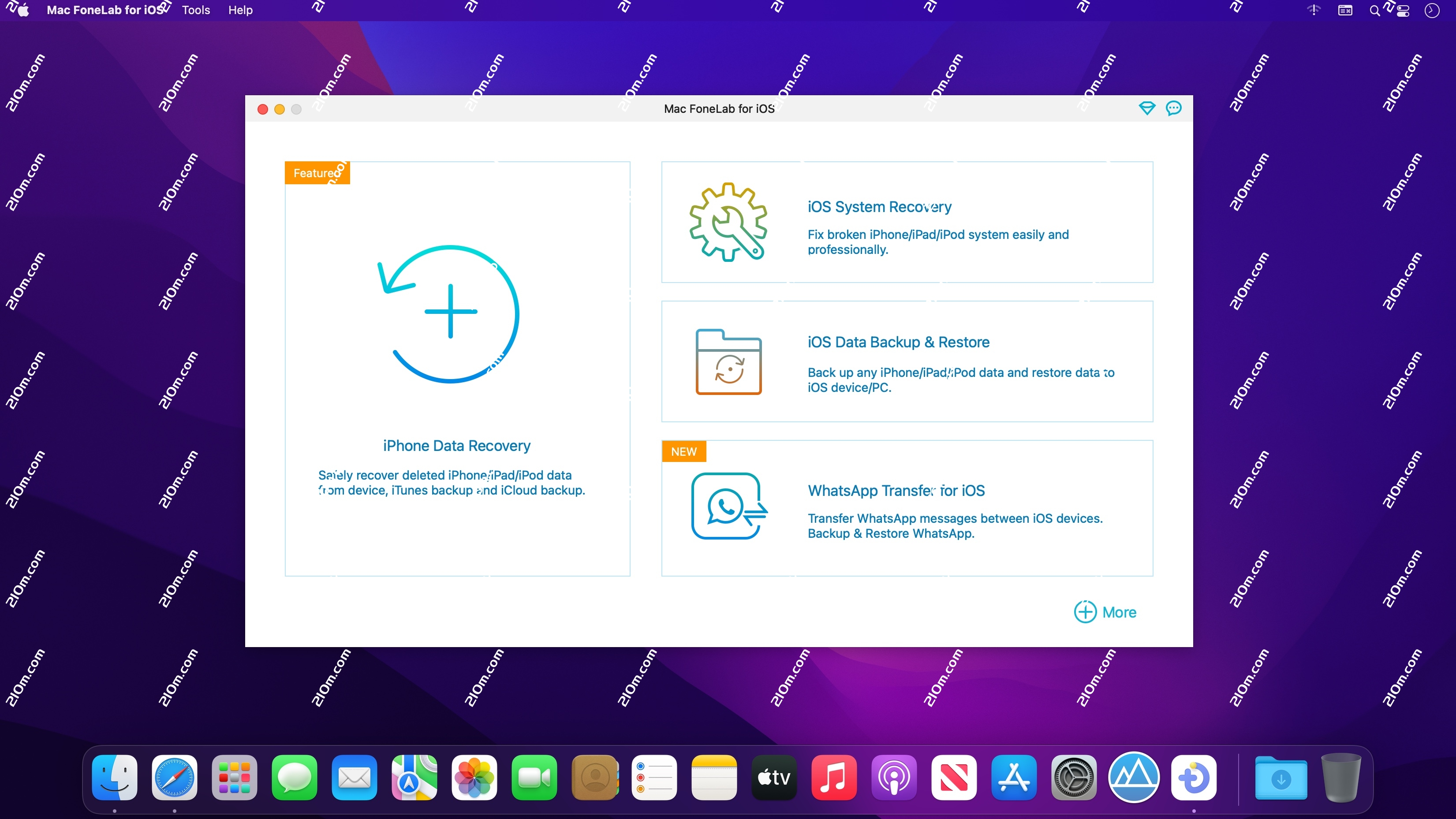The width and height of the screenshot is (1456, 819).
Task: Open the Downloads folder in the Dock
Action: click(x=1281, y=778)
